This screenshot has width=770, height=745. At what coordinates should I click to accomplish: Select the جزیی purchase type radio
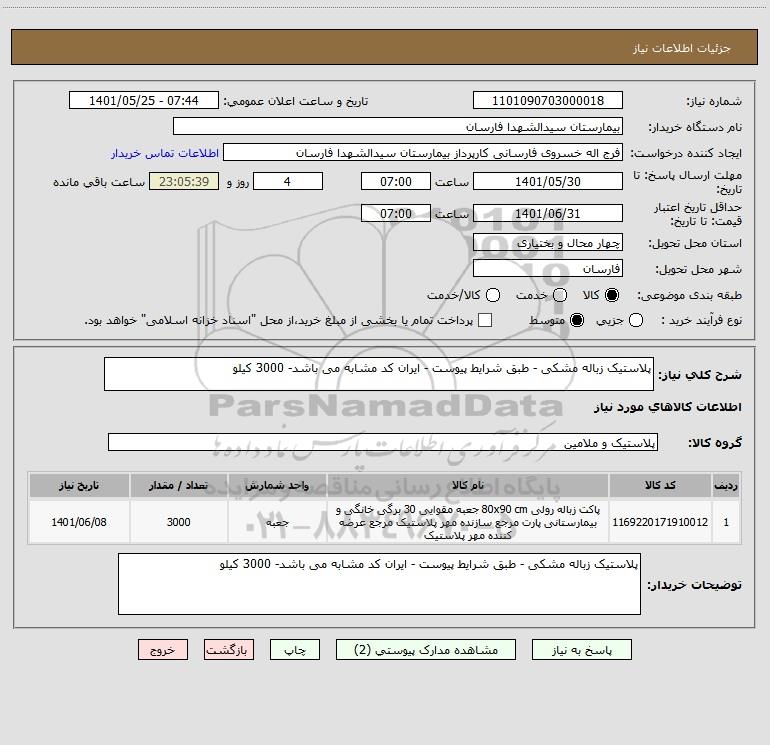(x=636, y=320)
